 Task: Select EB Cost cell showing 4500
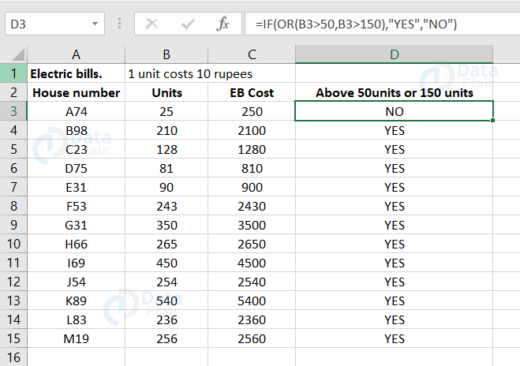[x=252, y=263]
